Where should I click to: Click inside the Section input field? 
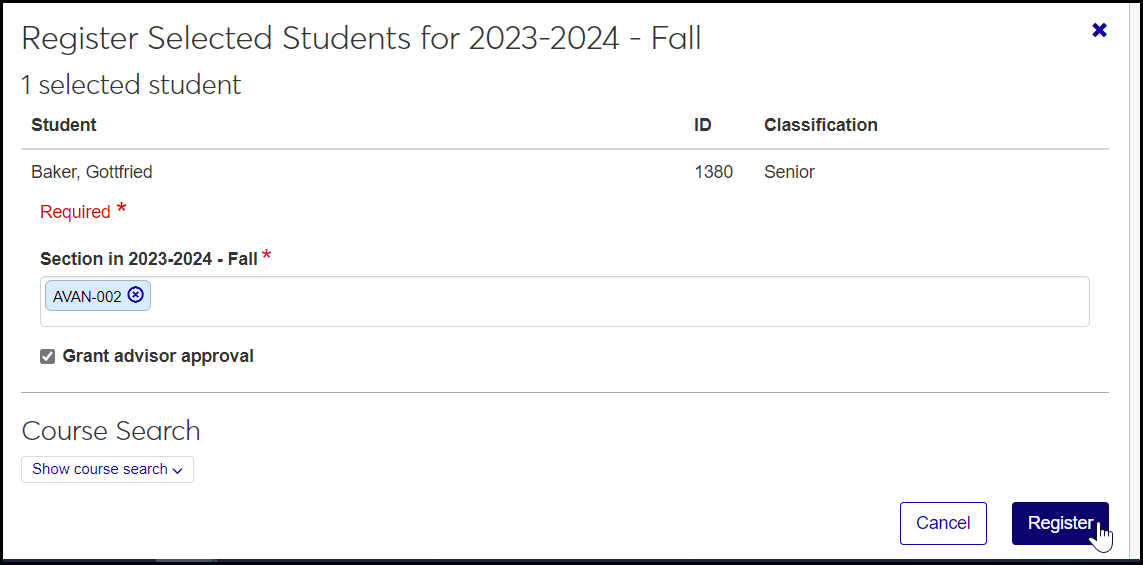[x=600, y=301]
